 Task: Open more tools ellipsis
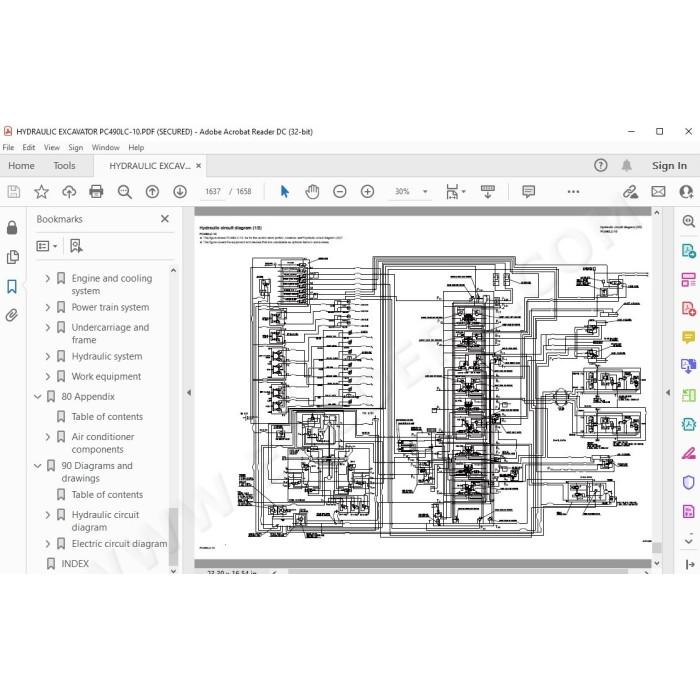point(573,192)
